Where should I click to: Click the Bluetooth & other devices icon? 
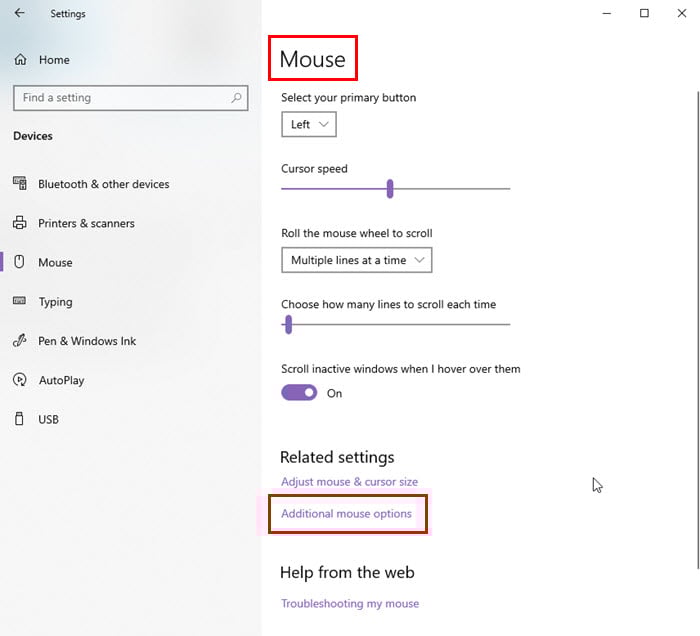coord(20,183)
